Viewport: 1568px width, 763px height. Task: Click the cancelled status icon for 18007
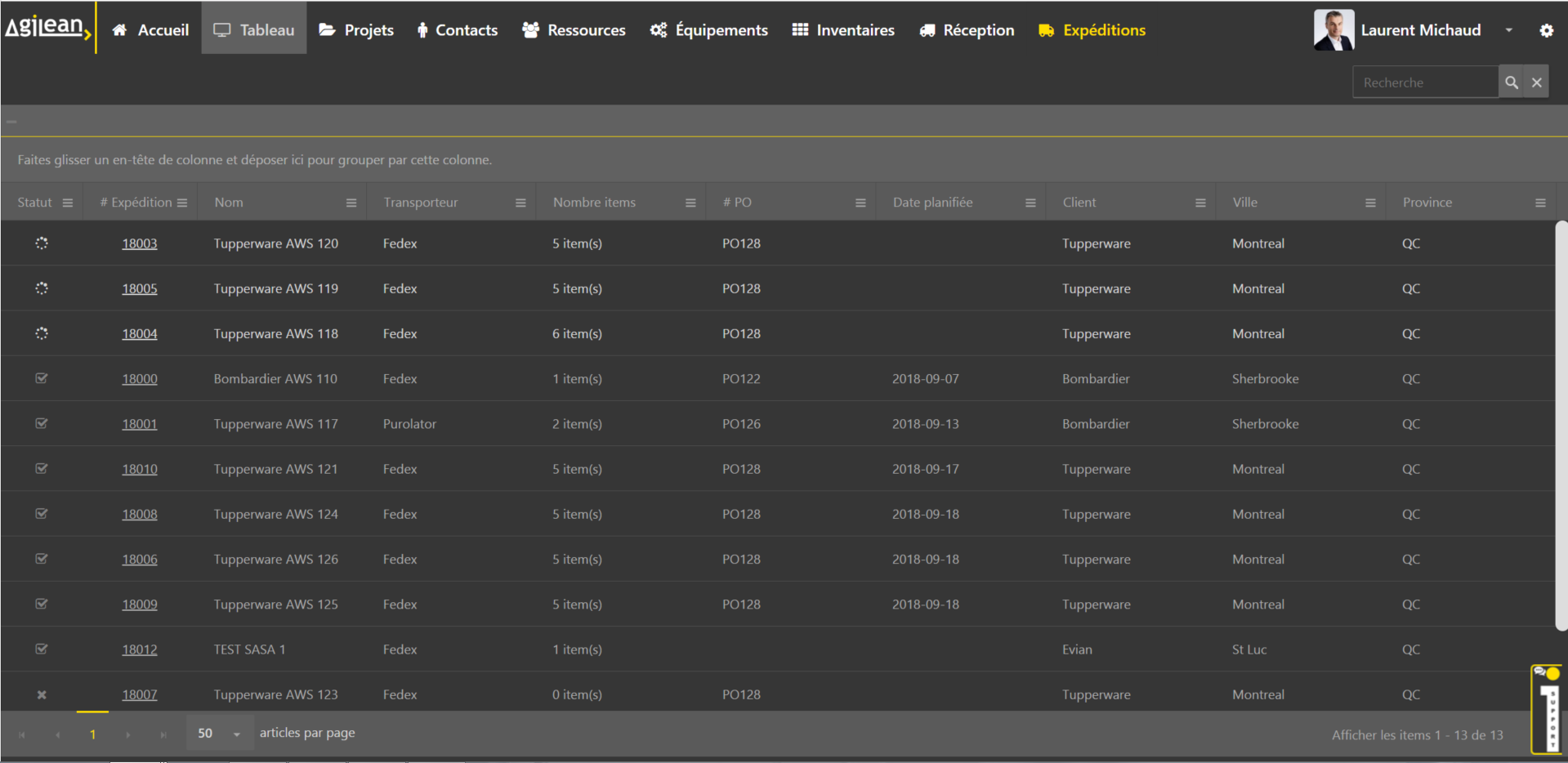(x=42, y=694)
